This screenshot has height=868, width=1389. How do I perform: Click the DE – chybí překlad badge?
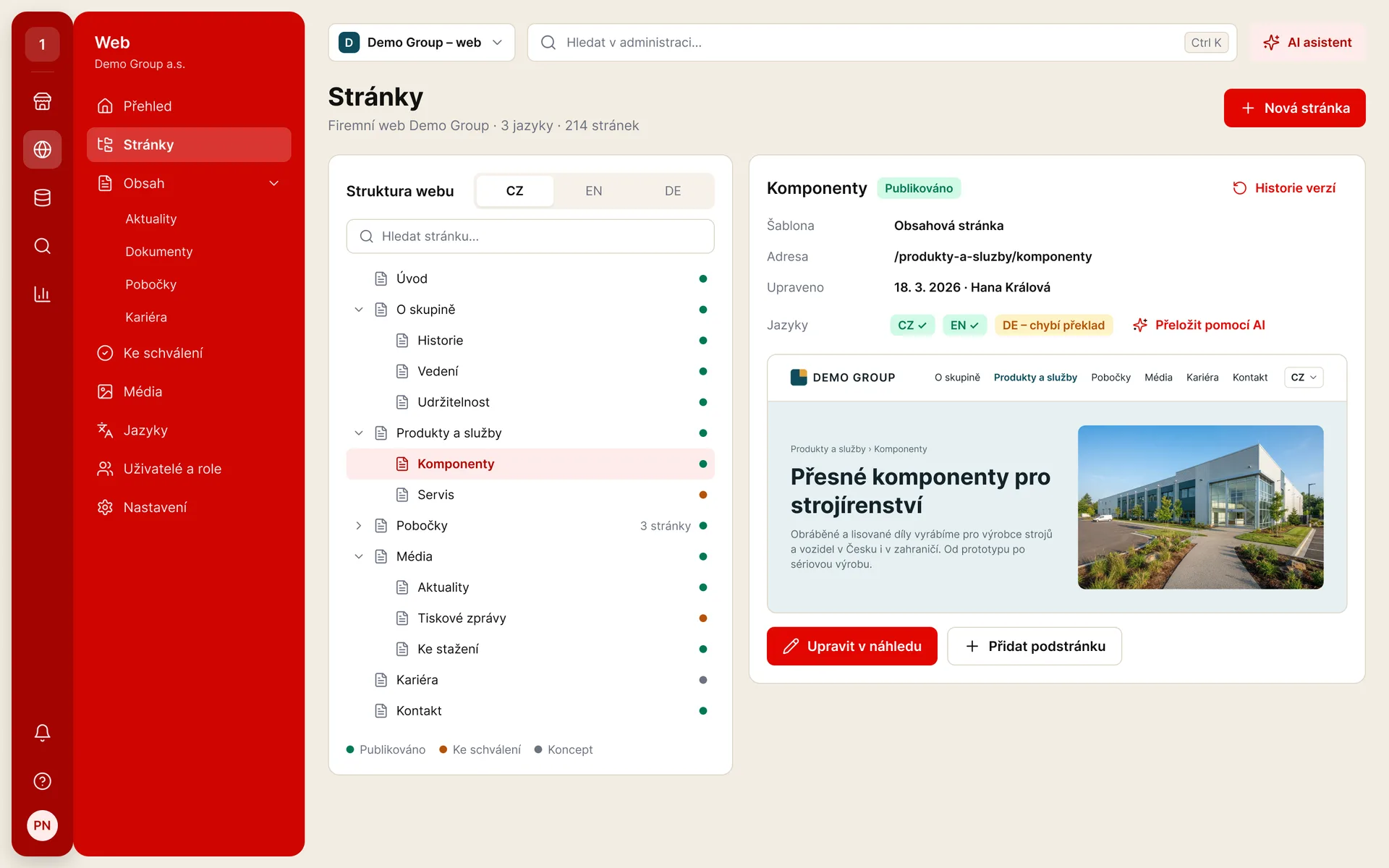(1053, 325)
